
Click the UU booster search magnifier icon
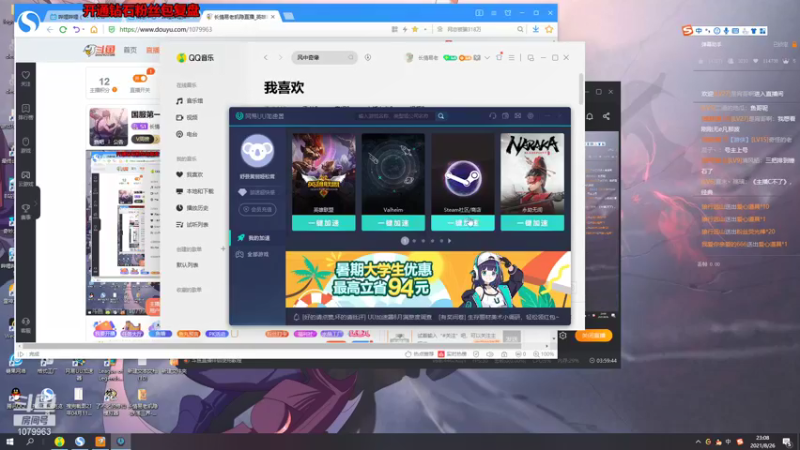(441, 116)
